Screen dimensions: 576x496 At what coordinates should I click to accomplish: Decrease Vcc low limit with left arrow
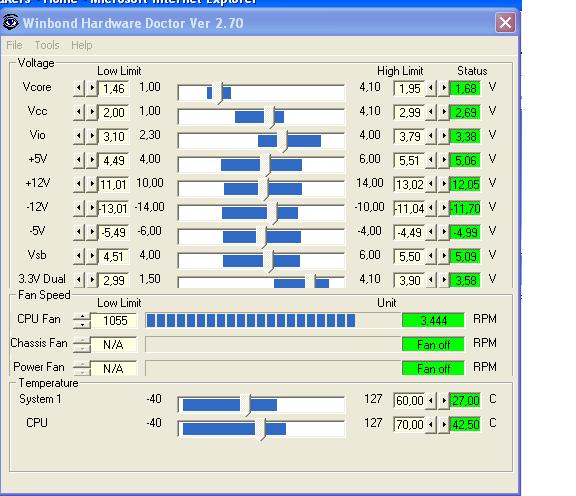pos(79,112)
